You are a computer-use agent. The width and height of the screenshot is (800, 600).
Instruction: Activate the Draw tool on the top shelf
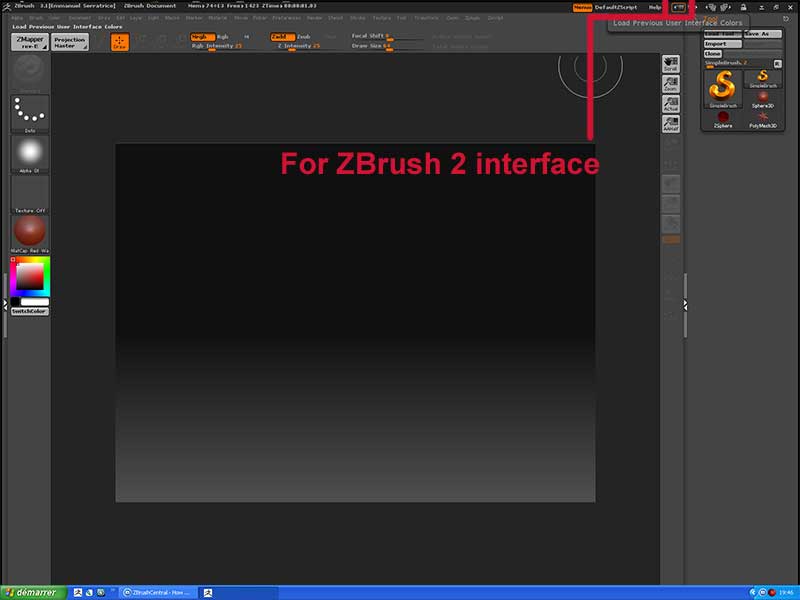pyautogui.click(x=121, y=41)
